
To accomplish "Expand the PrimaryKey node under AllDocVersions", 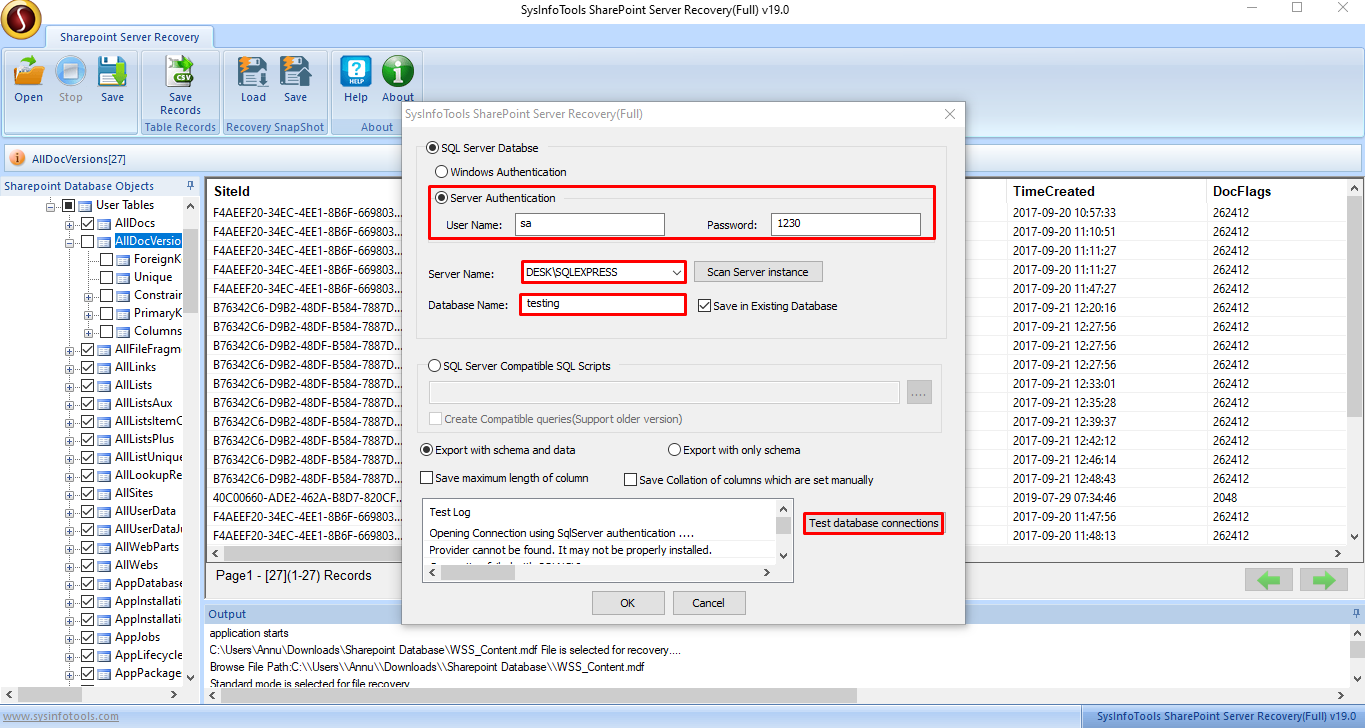I will [90, 313].
